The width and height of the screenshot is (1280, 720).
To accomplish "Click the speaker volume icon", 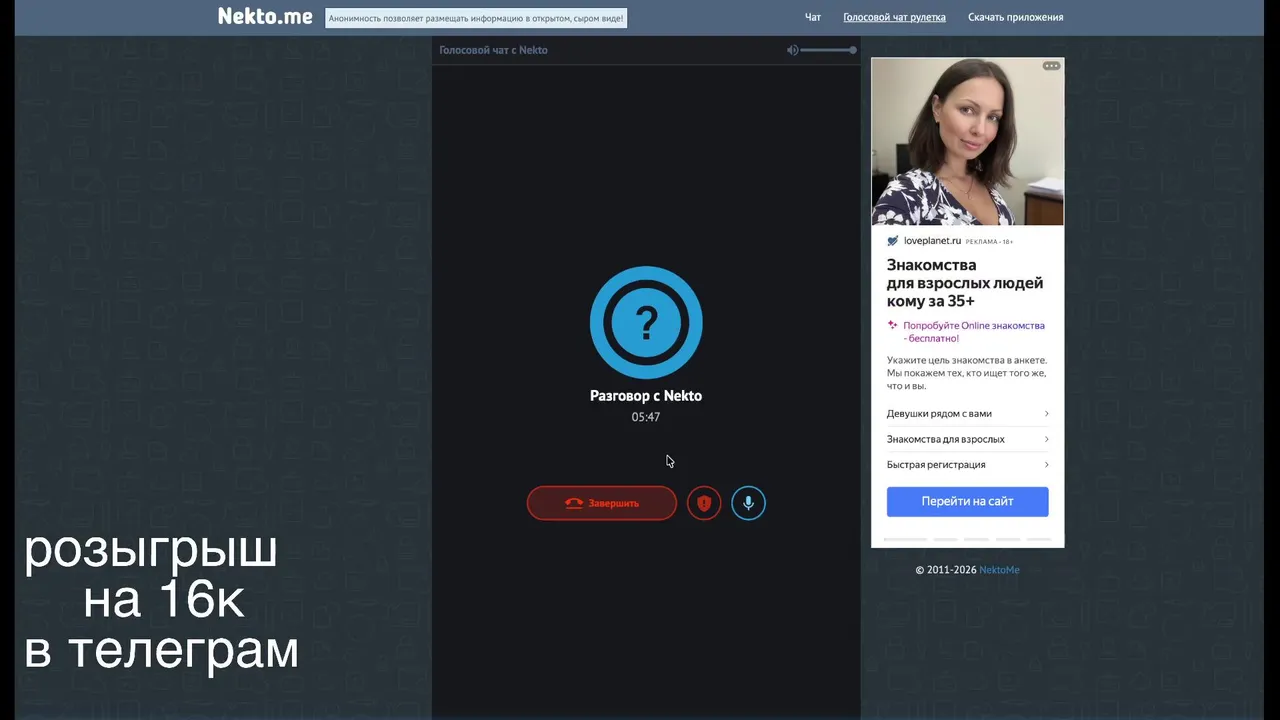I will point(792,50).
